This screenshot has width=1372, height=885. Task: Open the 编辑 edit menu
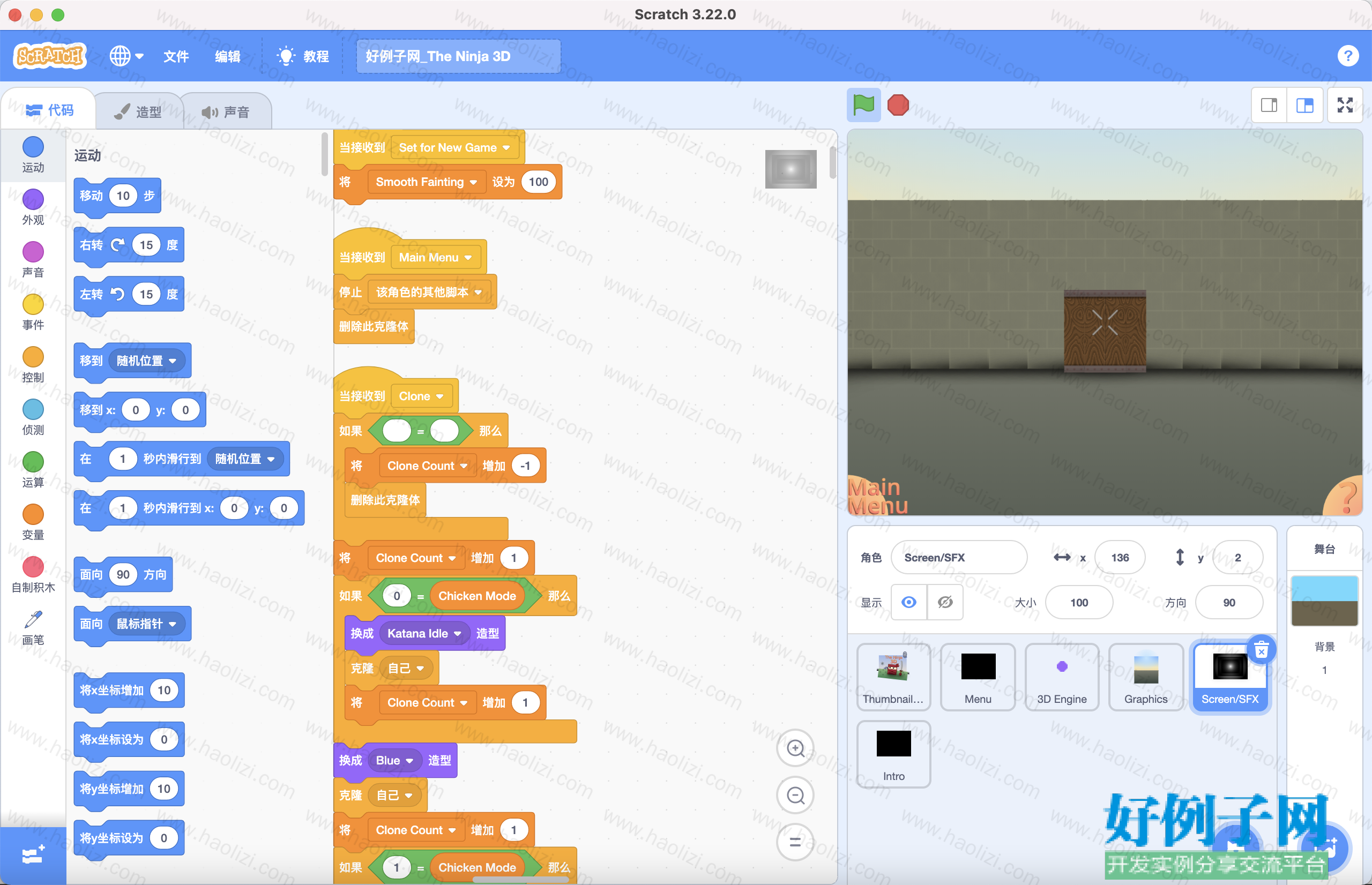tap(228, 56)
